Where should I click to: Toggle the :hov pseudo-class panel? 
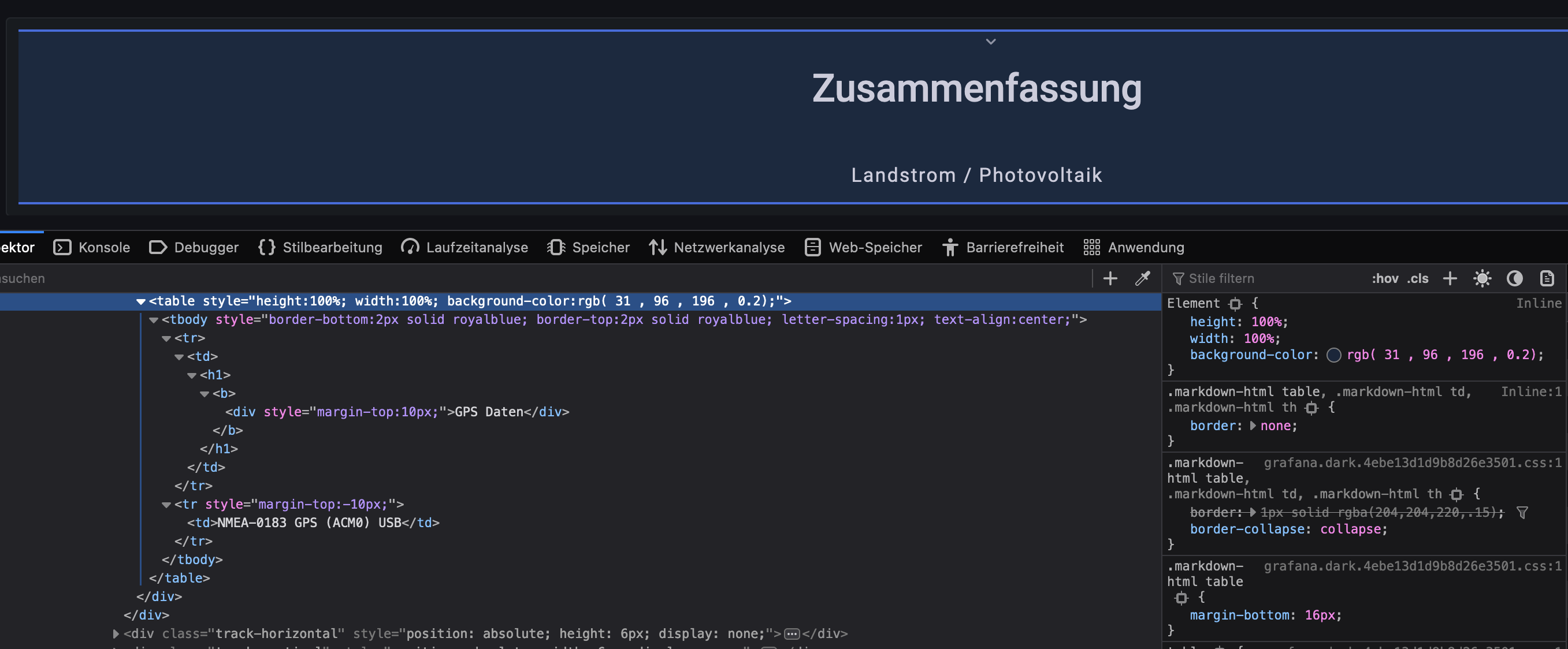click(1384, 278)
